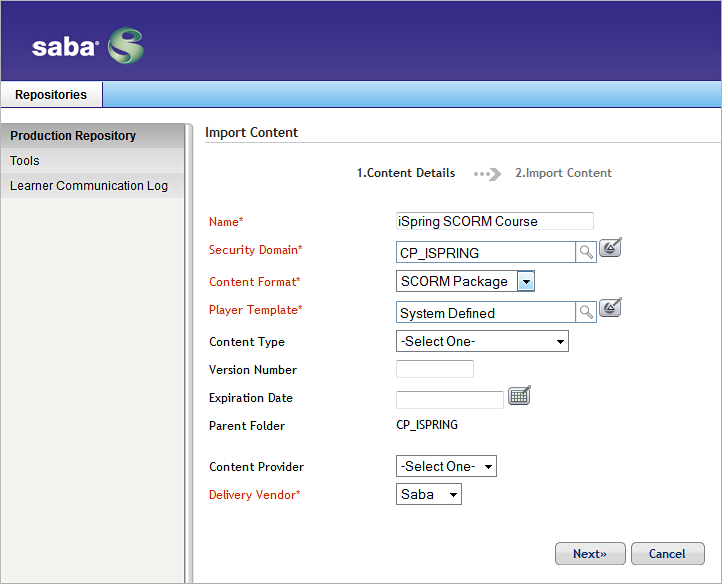
Task: Click the wizard step arrow icon
Action: (488, 174)
